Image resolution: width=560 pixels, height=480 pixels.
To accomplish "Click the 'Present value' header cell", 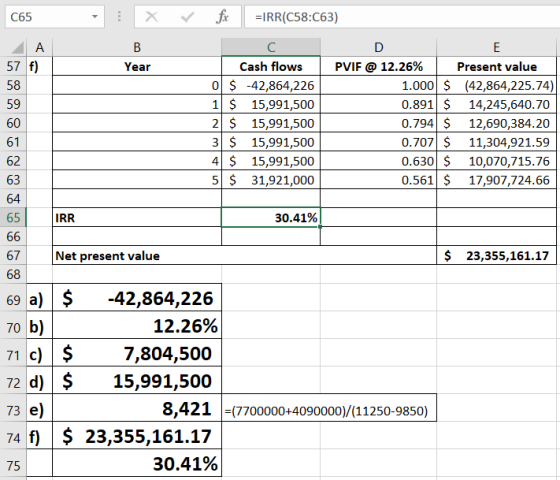I will (496, 66).
